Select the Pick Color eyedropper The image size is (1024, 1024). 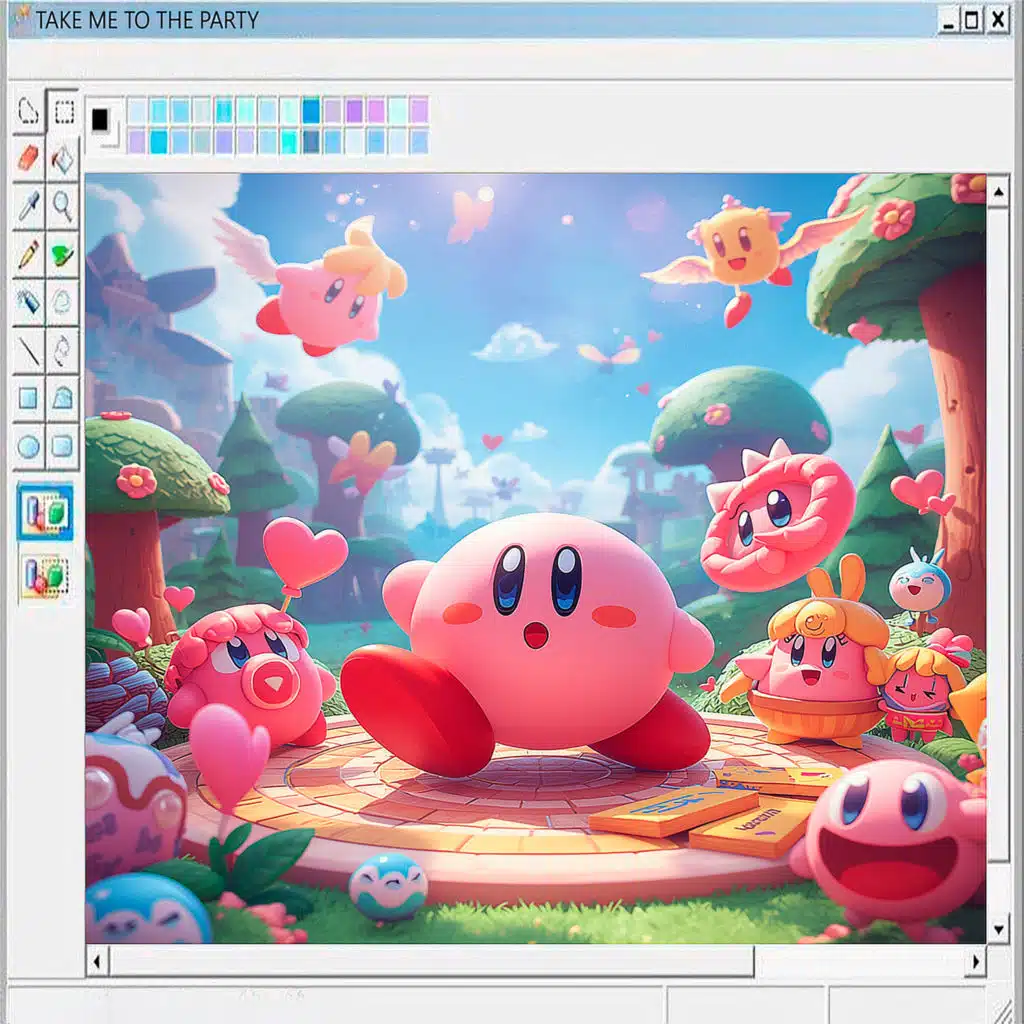pyautogui.click(x=28, y=206)
